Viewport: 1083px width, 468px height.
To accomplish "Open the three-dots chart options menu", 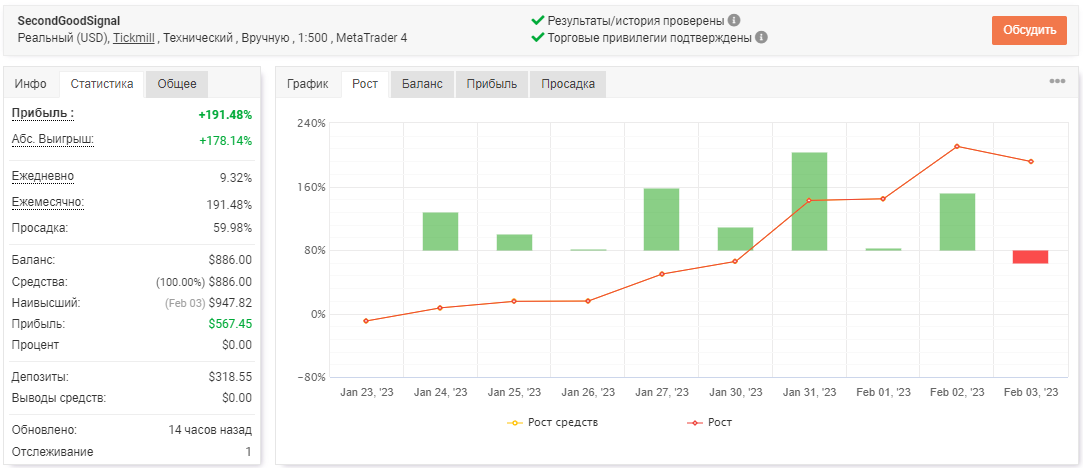I will 1057,81.
